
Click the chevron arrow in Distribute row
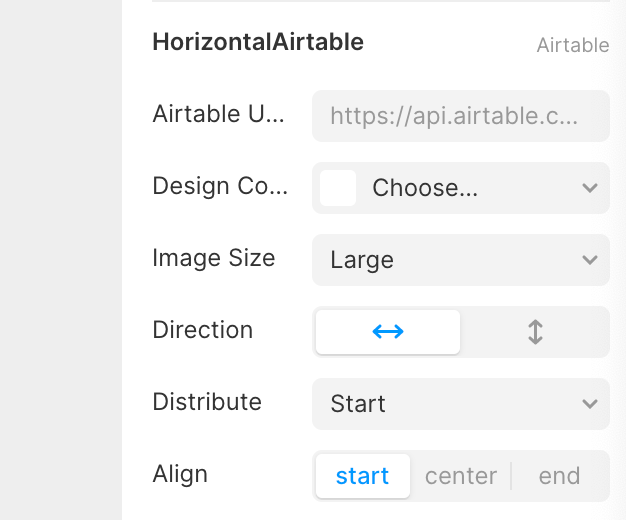click(x=590, y=403)
